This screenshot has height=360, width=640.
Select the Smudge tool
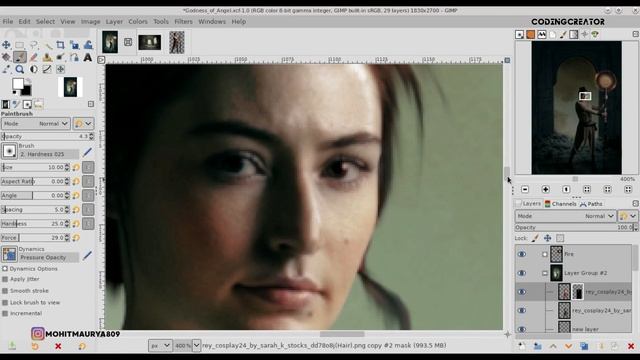pyautogui.click(x=60, y=57)
